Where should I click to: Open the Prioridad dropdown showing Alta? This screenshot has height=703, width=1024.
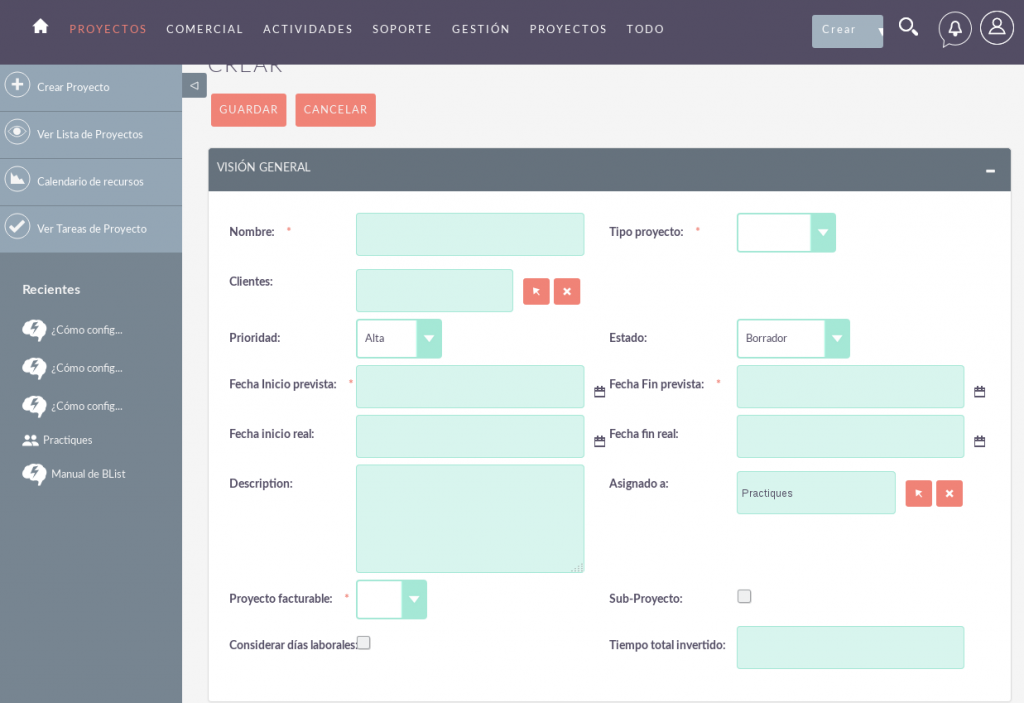(x=429, y=338)
